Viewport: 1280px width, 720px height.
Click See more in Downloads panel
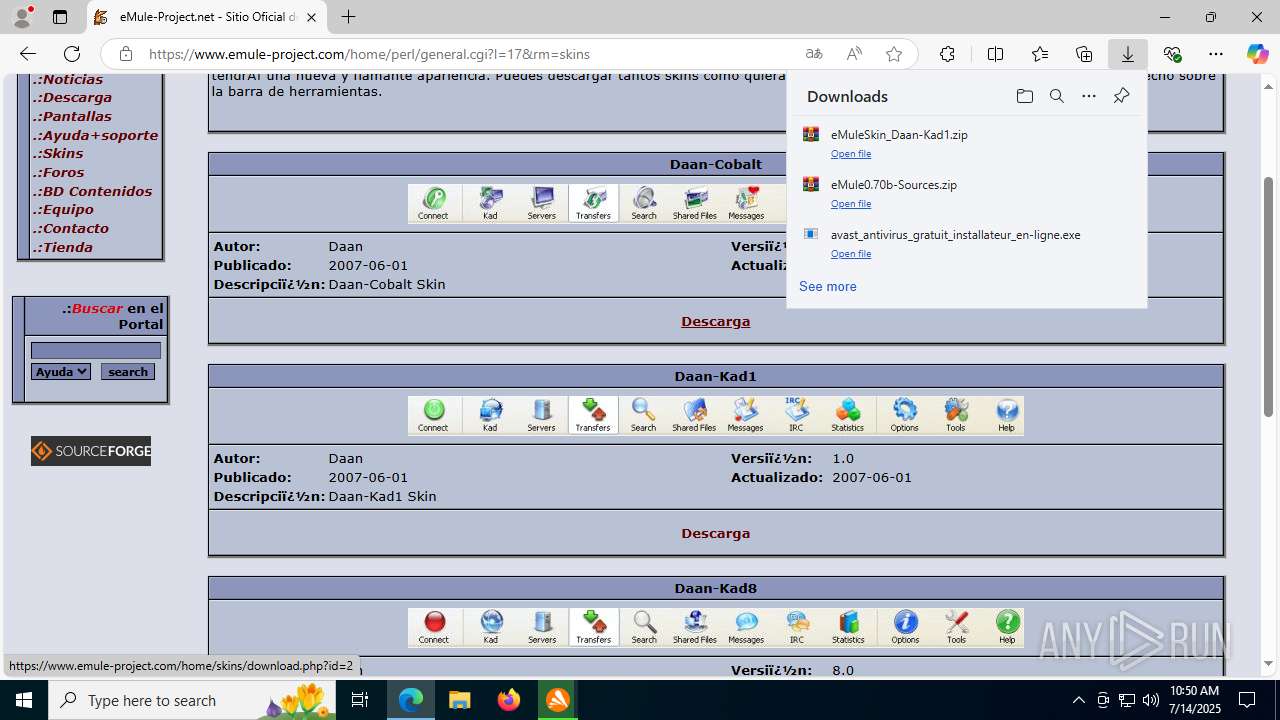coord(828,286)
